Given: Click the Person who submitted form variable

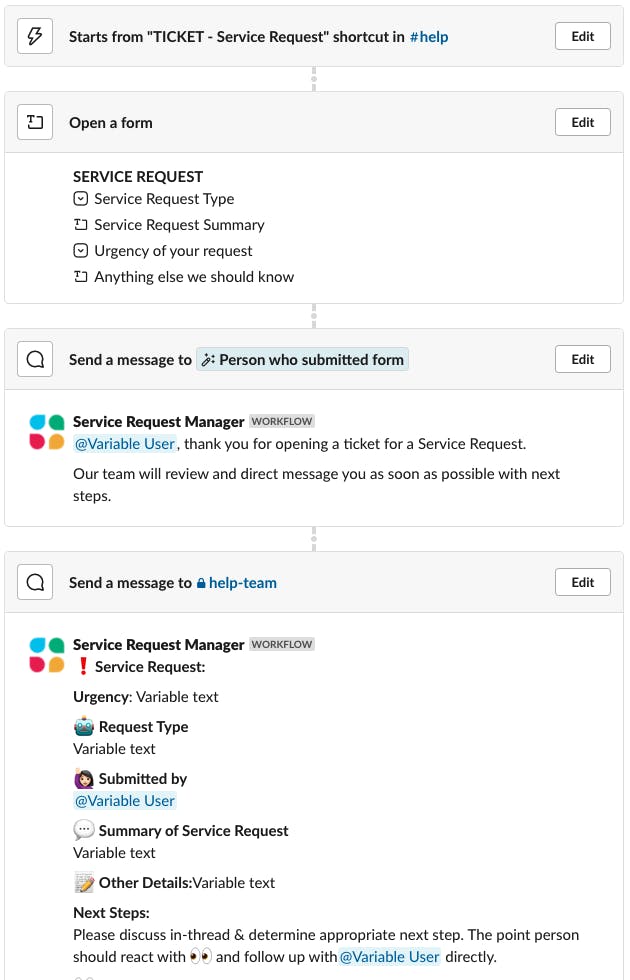Looking at the screenshot, I should (x=303, y=360).
